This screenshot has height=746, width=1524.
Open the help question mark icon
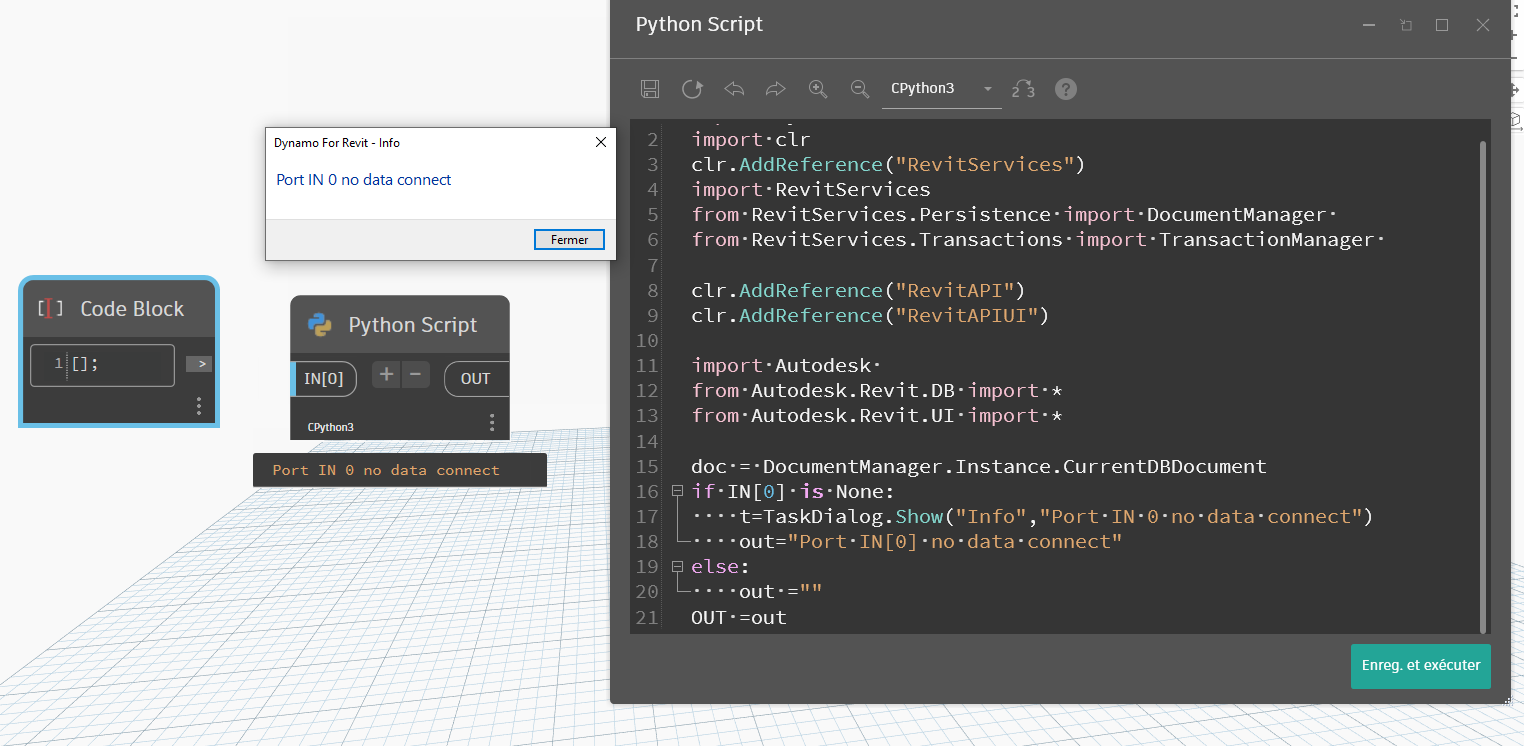pyautogui.click(x=1066, y=89)
